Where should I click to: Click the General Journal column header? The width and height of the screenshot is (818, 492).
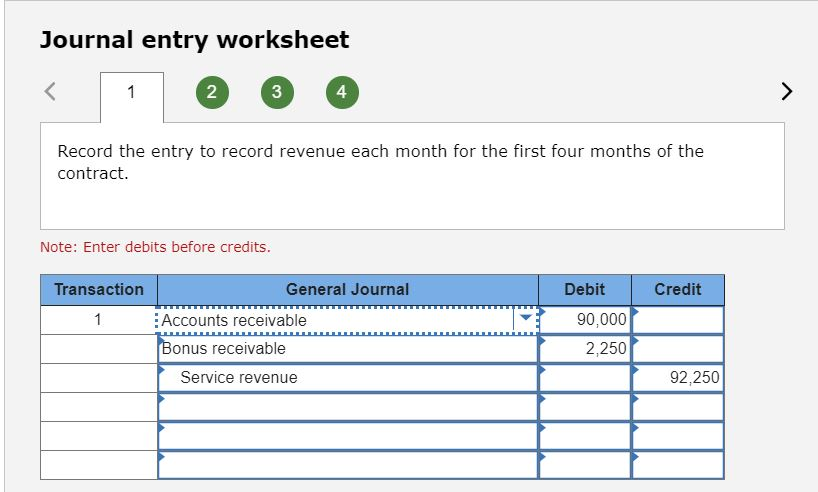[348, 290]
